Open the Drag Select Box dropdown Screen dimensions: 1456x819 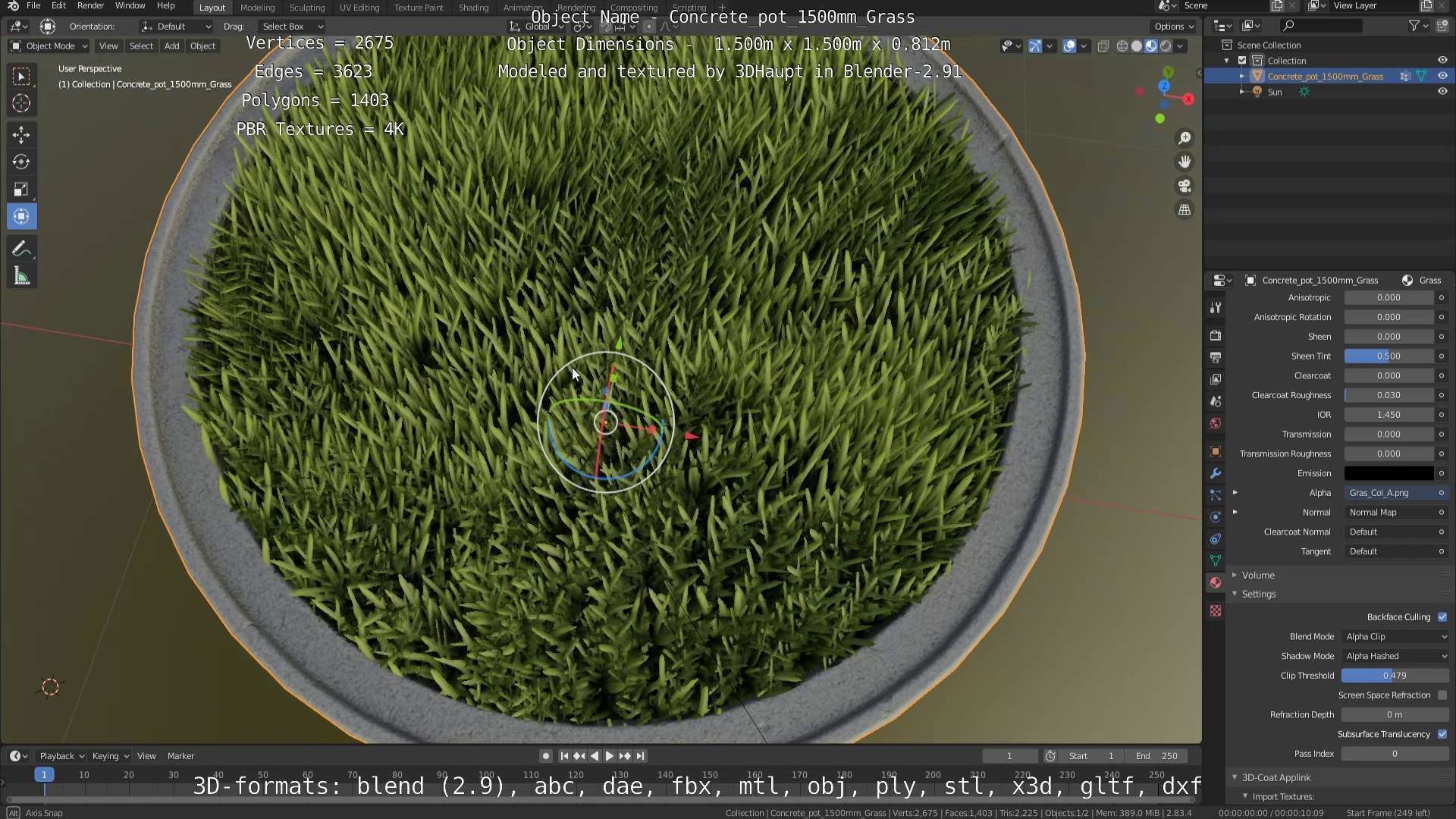(x=292, y=27)
